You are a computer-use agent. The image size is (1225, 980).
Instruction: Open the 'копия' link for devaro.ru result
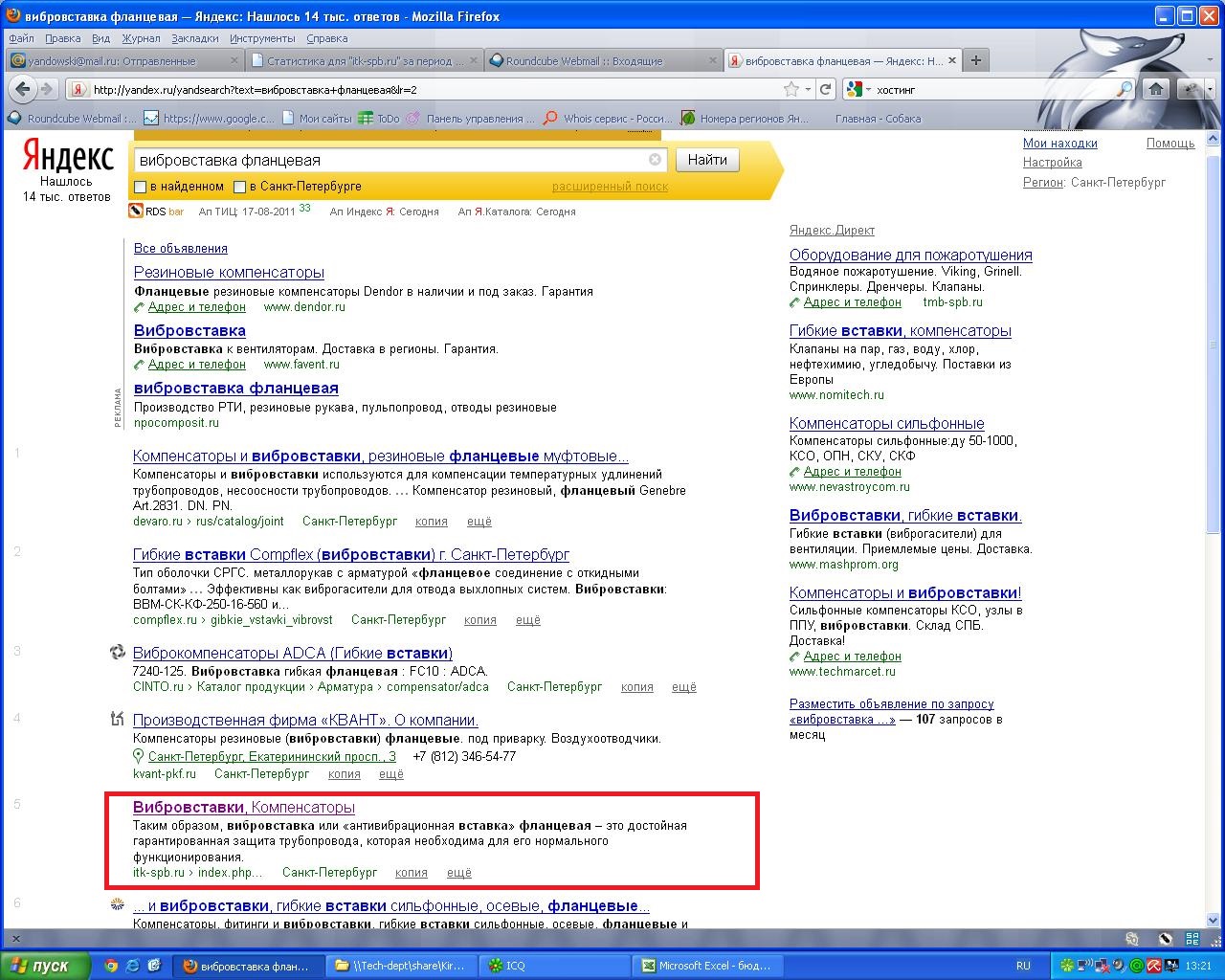[432, 522]
